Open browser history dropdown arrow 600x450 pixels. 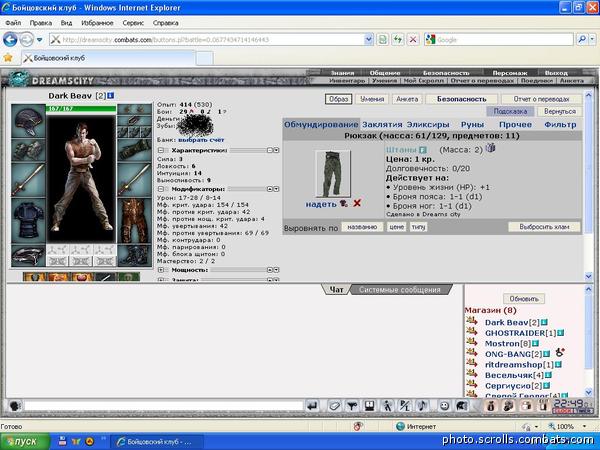[39, 39]
